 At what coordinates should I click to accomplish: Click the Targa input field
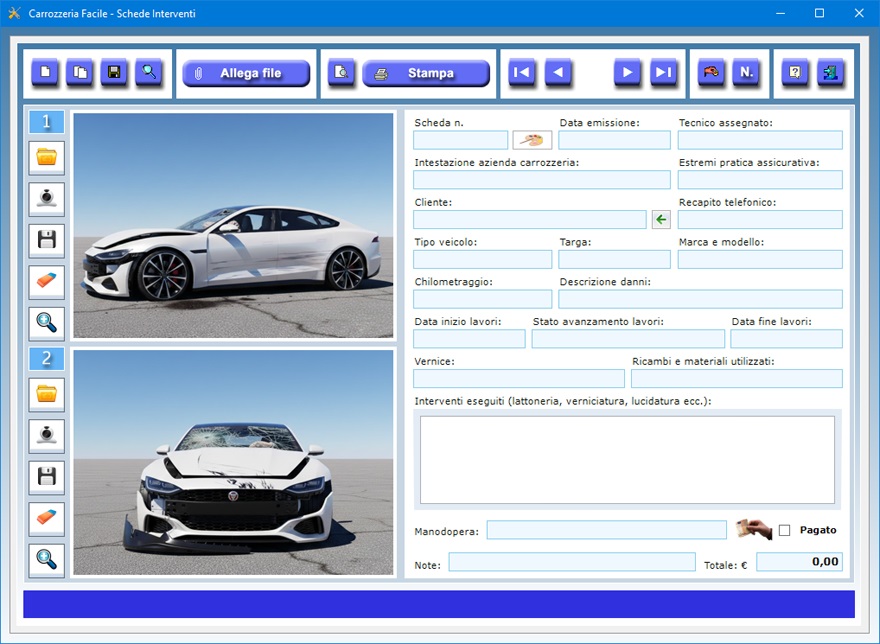pyautogui.click(x=614, y=259)
